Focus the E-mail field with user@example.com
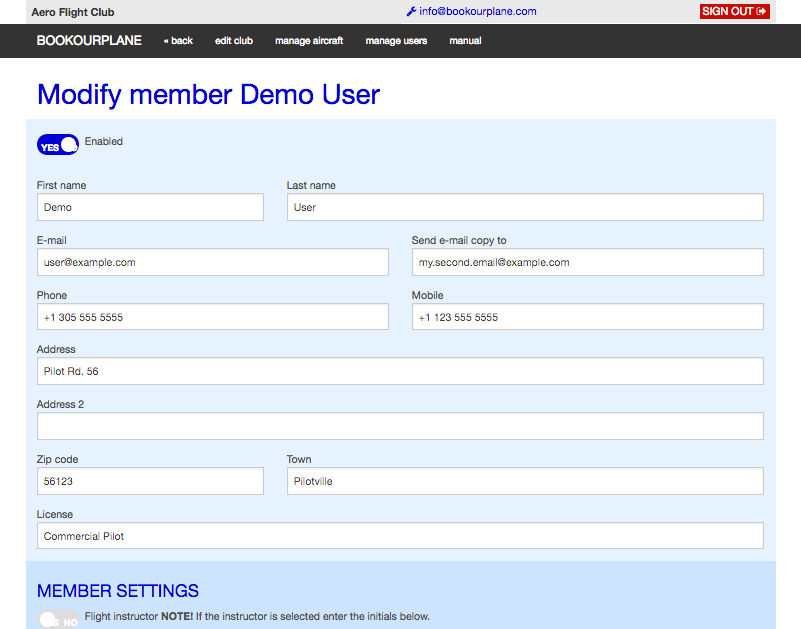The height and width of the screenshot is (629, 801). tap(213, 262)
